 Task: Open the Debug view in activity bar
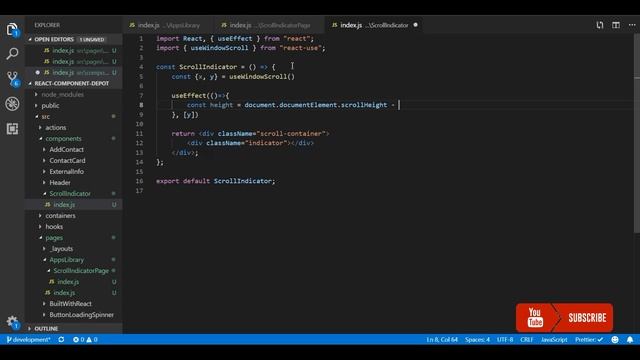tap(12, 104)
